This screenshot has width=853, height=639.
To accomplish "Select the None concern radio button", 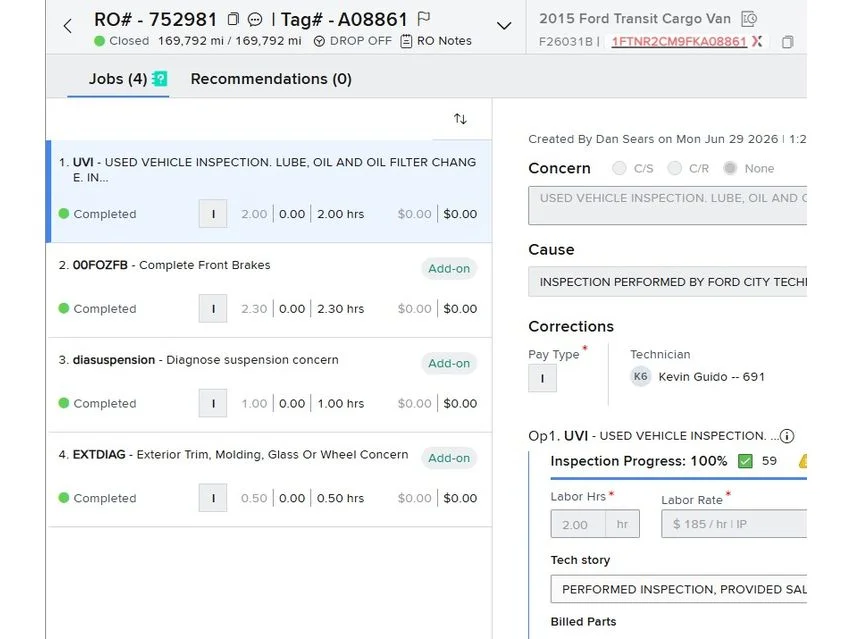I will tap(730, 168).
